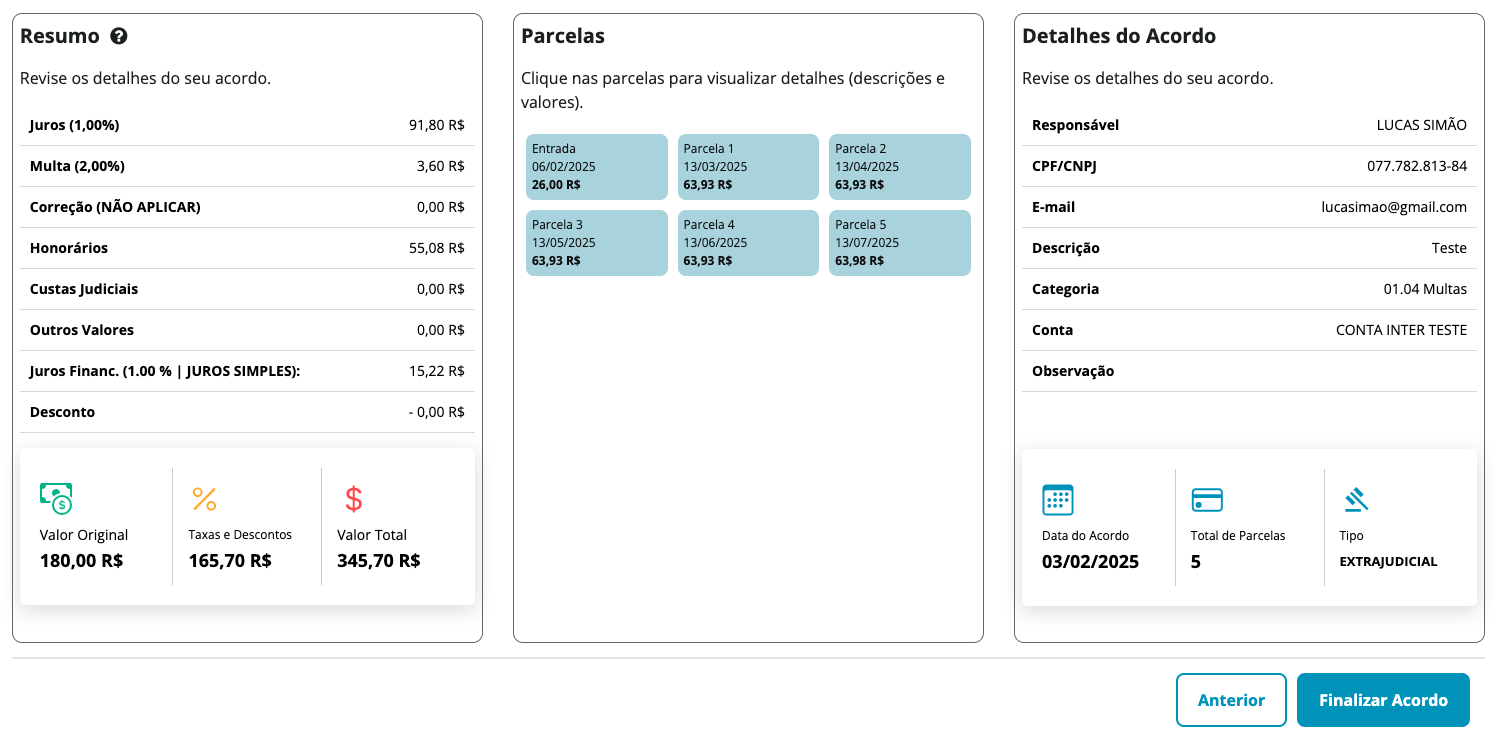Click the Honorários value 55,08 R$
Viewport: 1497px width, 737px height.
tap(437, 248)
